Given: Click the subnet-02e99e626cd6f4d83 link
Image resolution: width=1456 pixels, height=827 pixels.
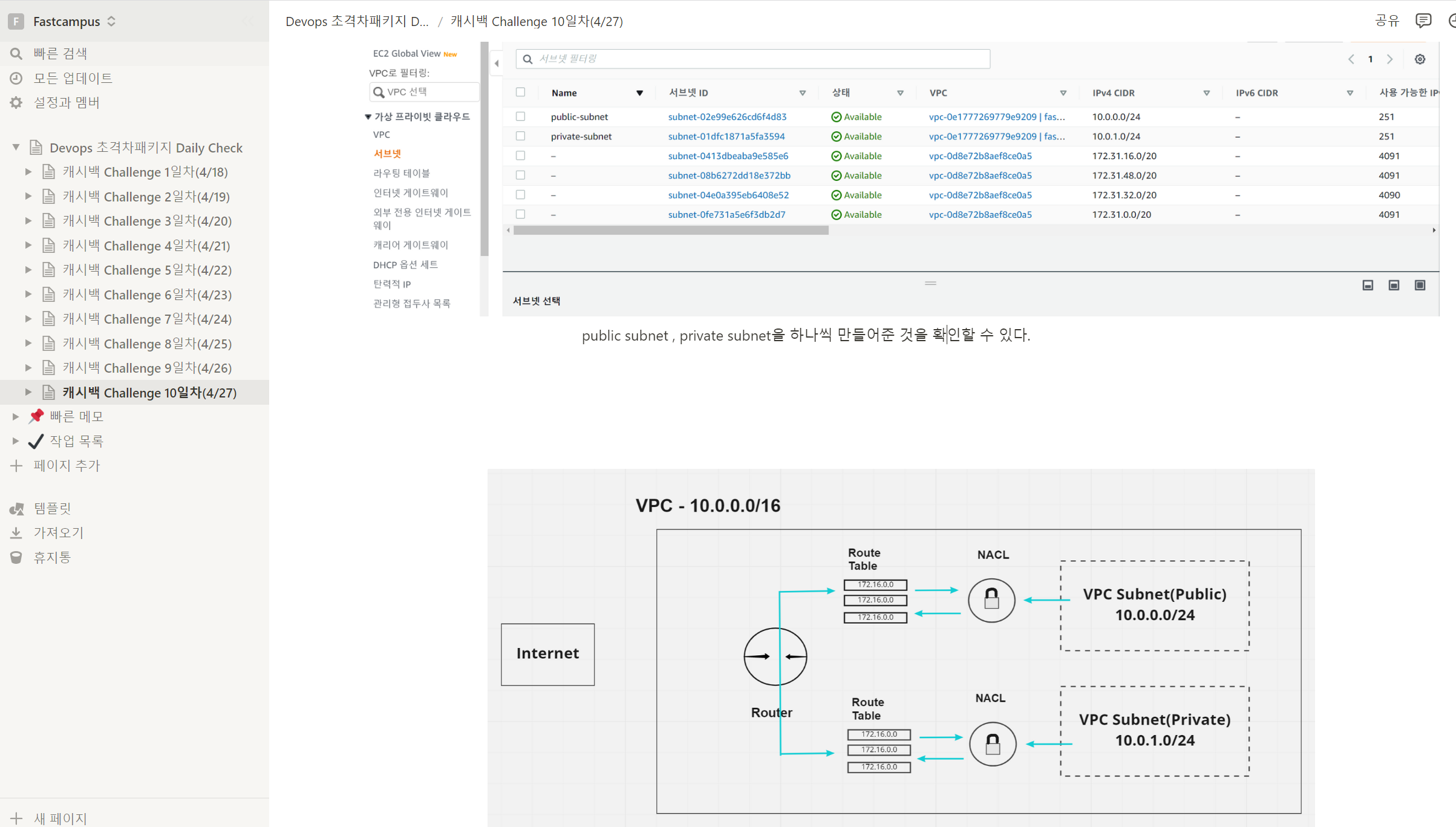Looking at the screenshot, I should (726, 117).
